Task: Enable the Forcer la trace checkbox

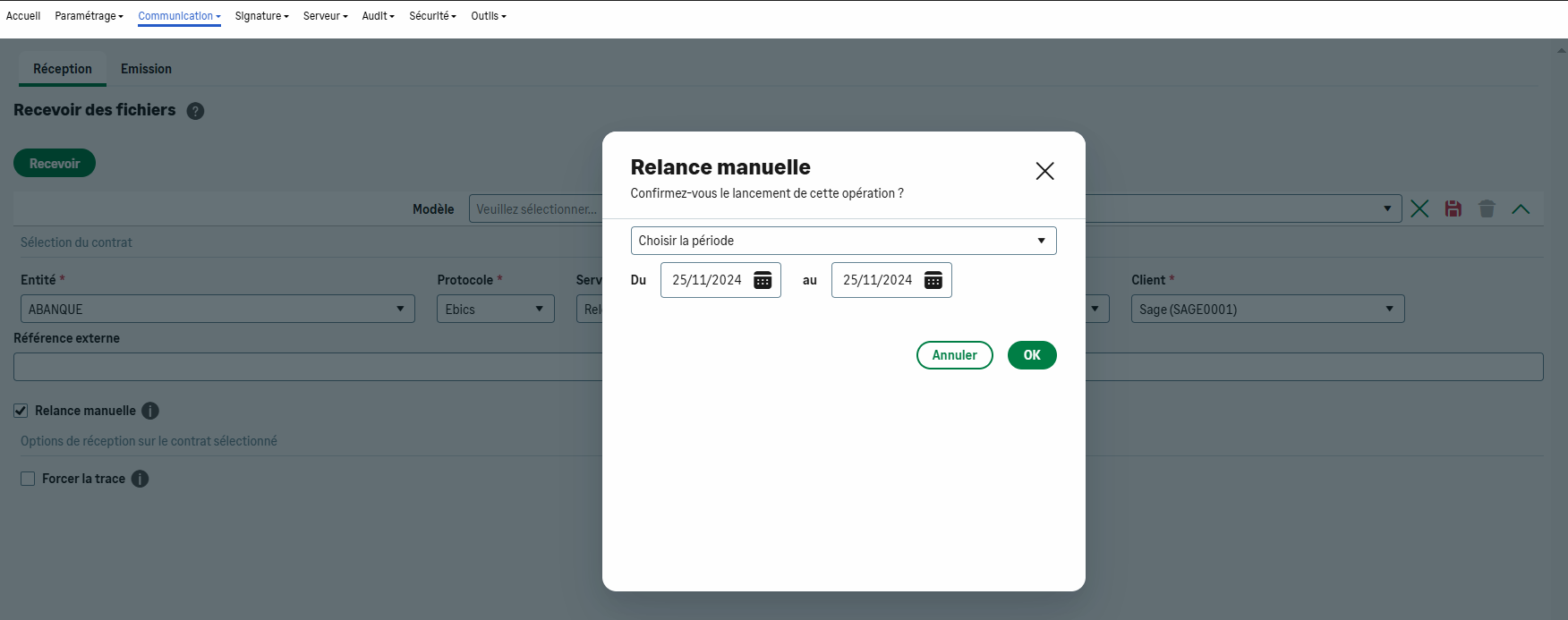Action: pyautogui.click(x=28, y=479)
